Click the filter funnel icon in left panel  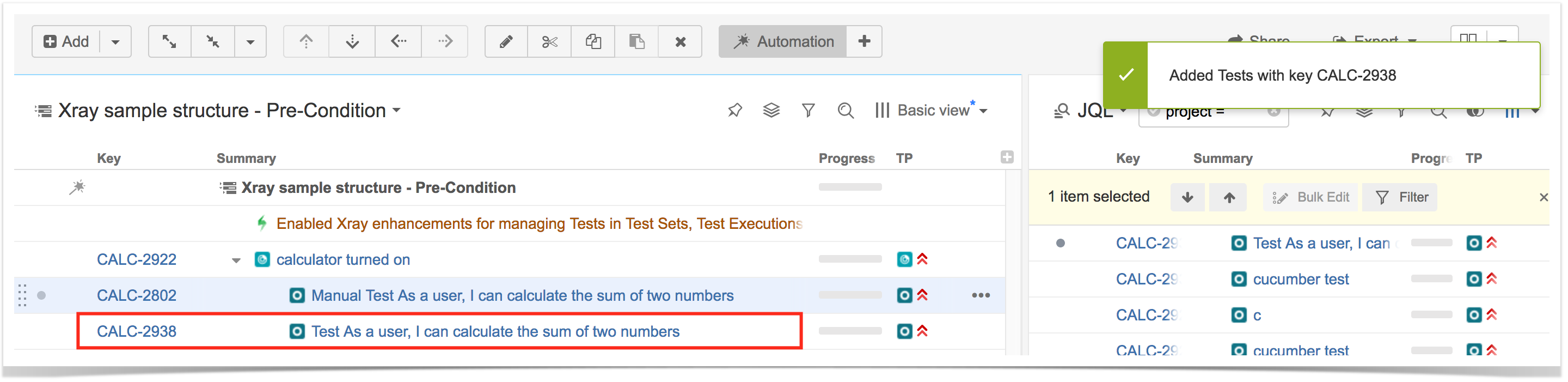tap(808, 110)
